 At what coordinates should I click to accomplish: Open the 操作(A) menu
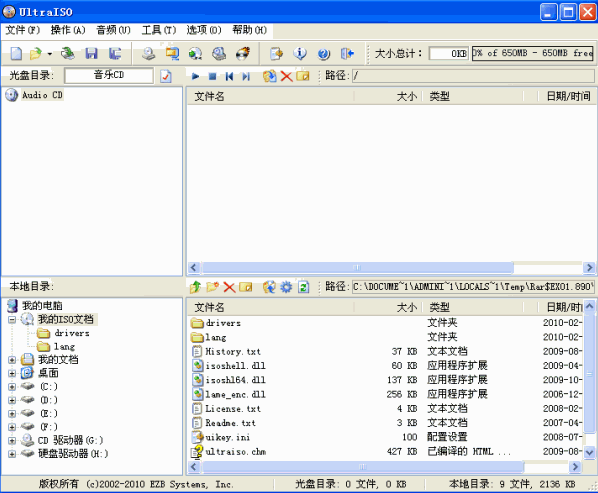(68, 30)
